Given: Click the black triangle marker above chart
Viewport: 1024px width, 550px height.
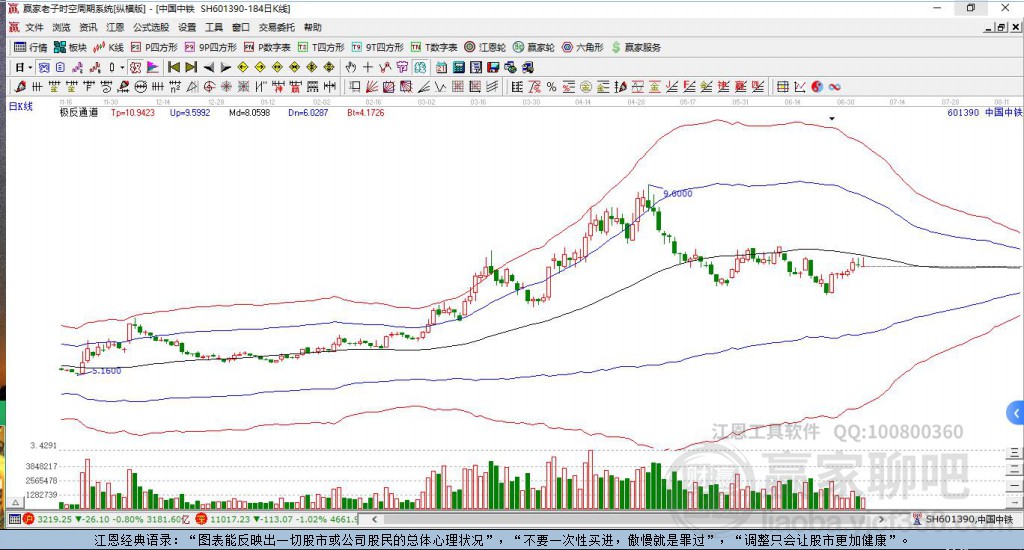Looking at the screenshot, I should click(x=832, y=118).
